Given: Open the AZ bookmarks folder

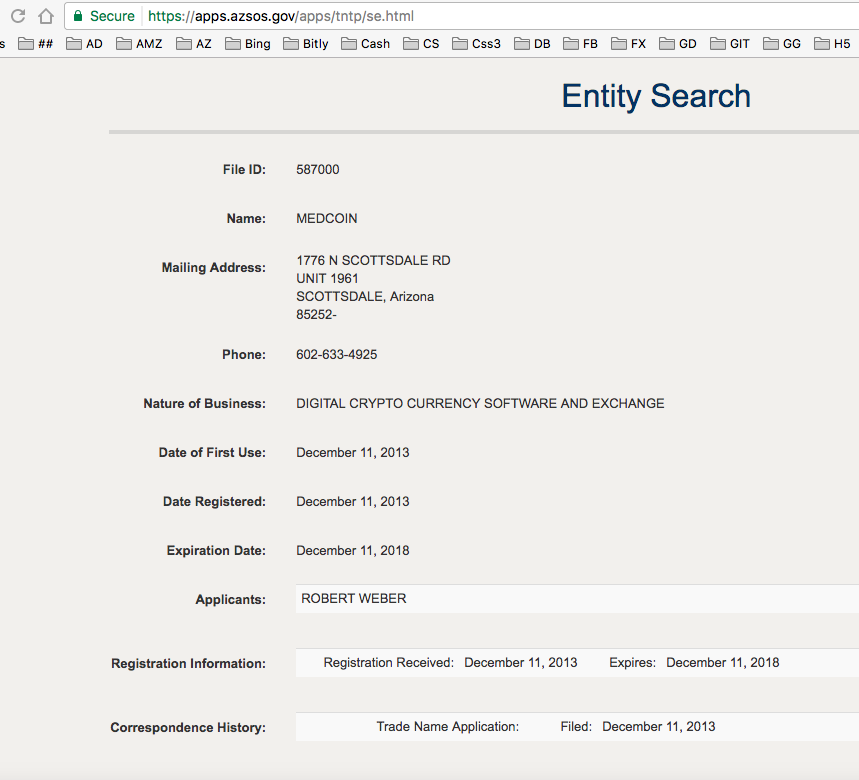Looking at the screenshot, I should (x=194, y=44).
